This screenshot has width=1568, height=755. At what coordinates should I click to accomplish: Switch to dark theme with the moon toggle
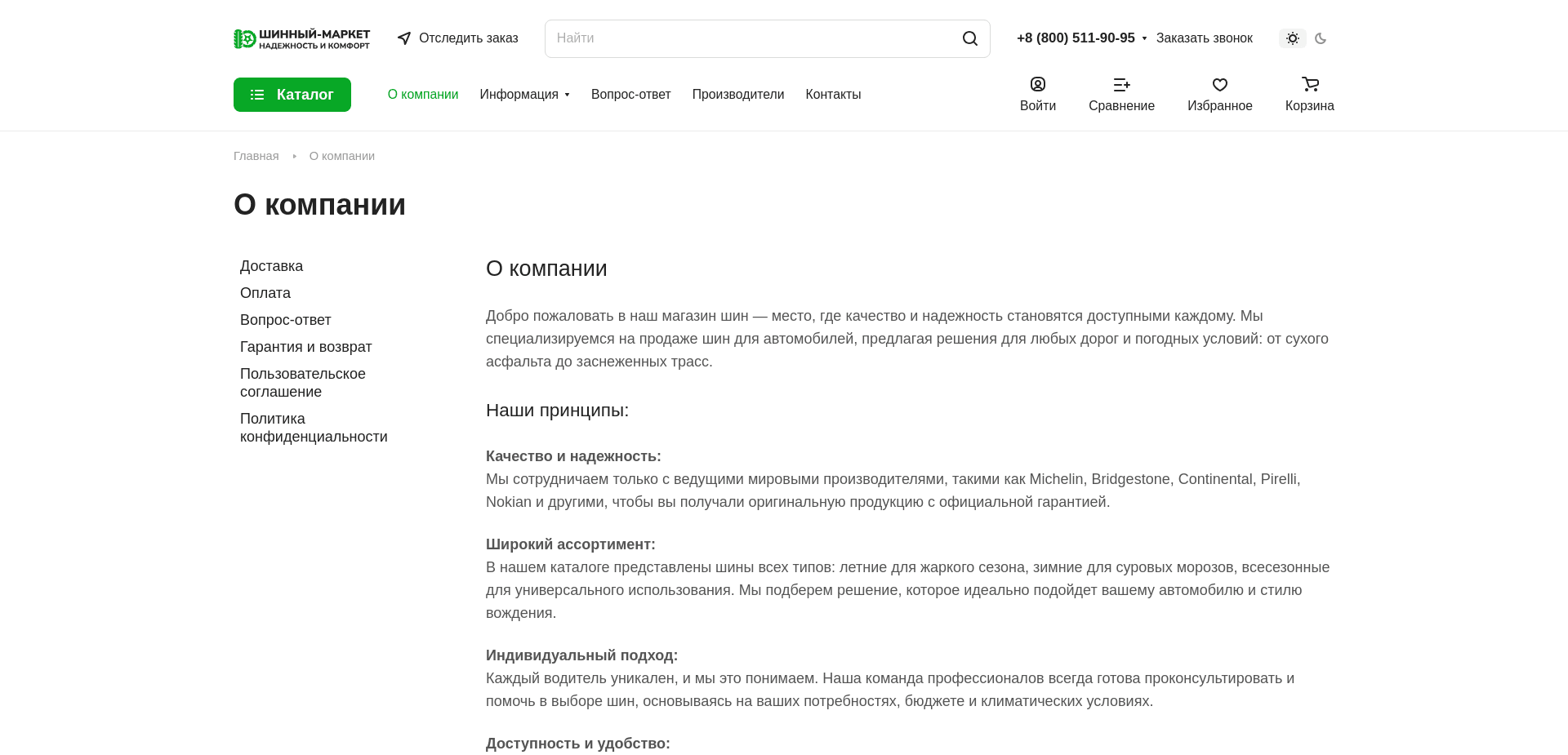(x=1321, y=38)
